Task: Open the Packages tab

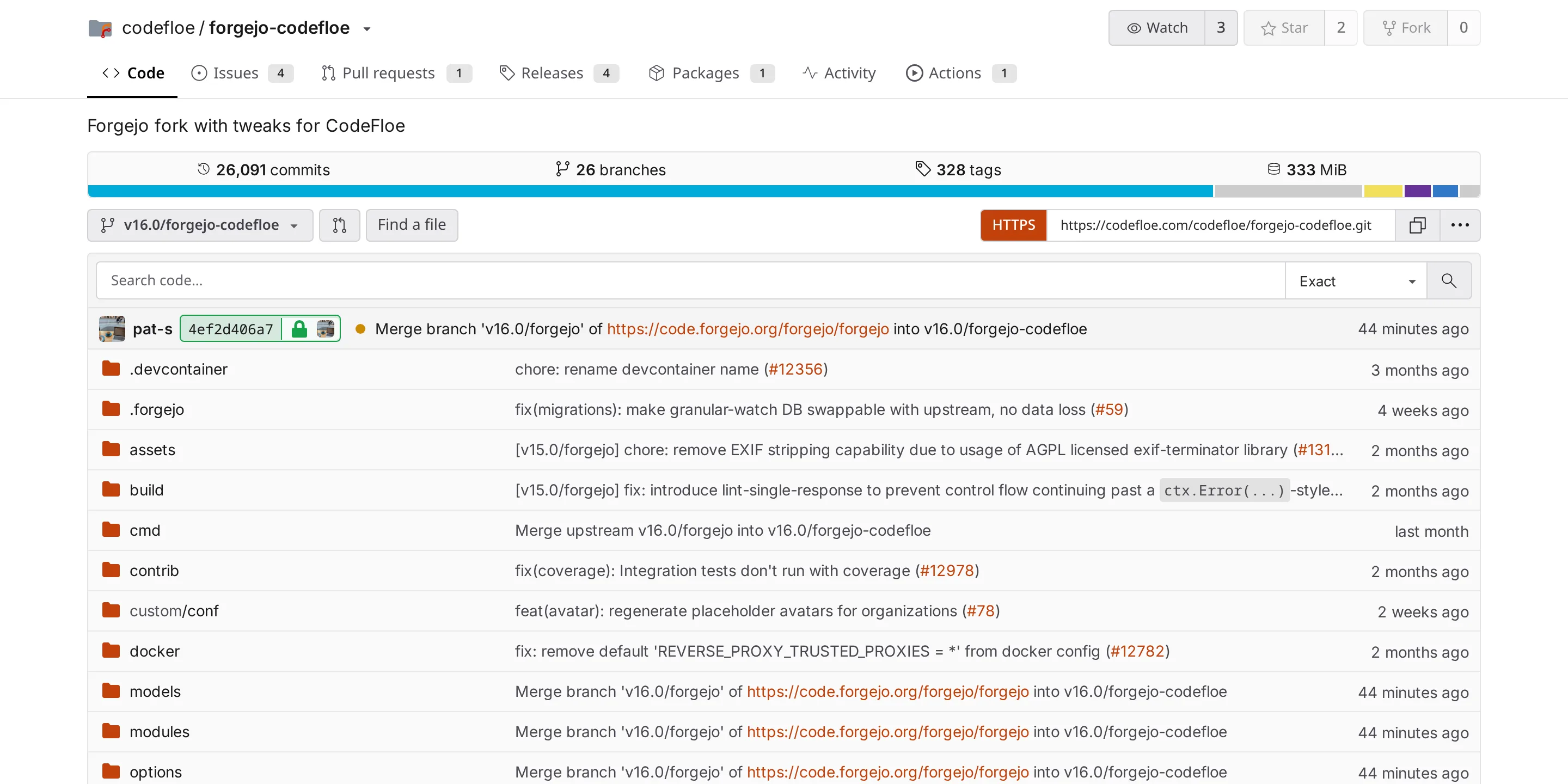Action: coord(711,73)
